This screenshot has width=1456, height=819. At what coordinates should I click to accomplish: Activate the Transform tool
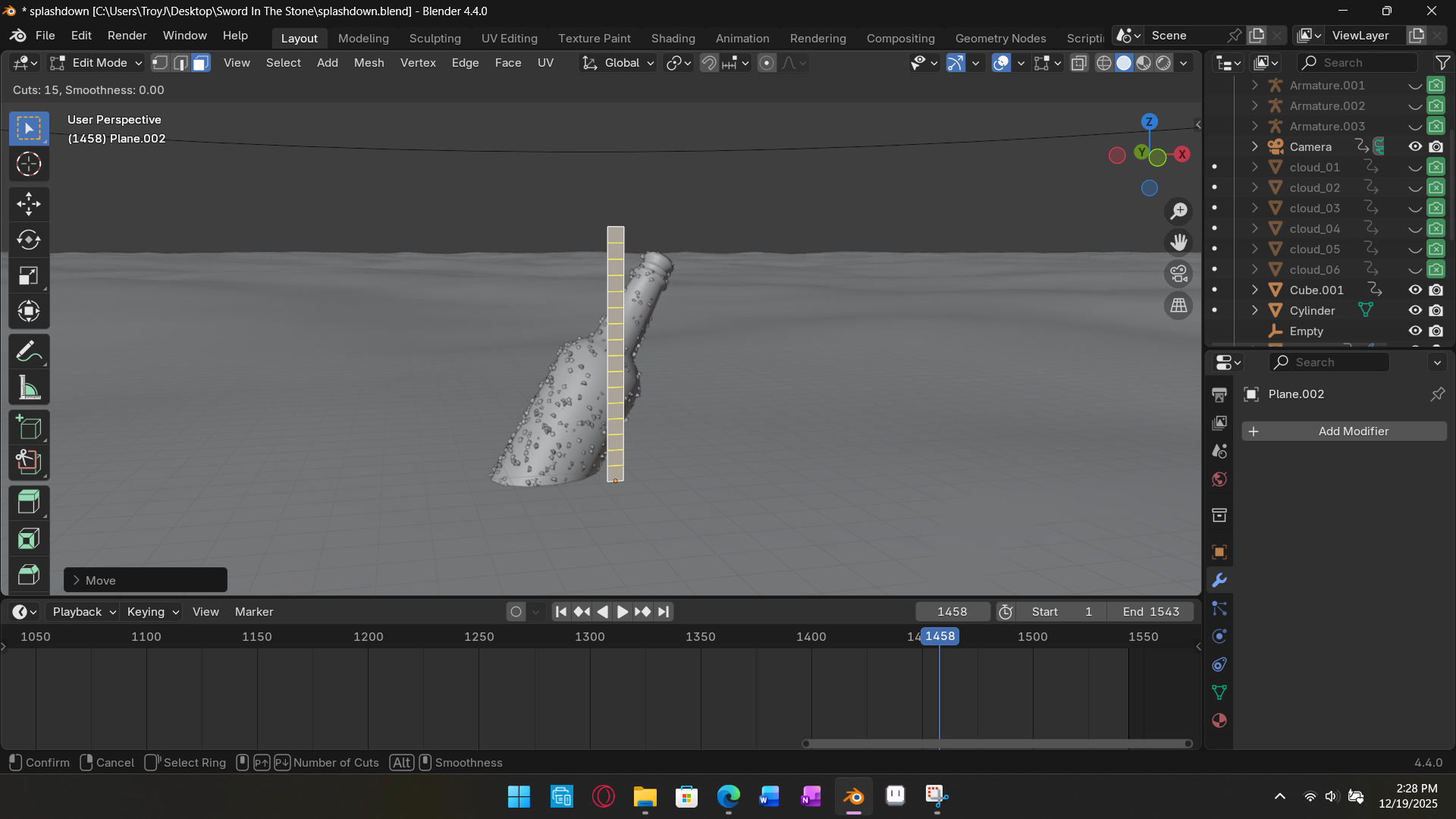pos(29,312)
